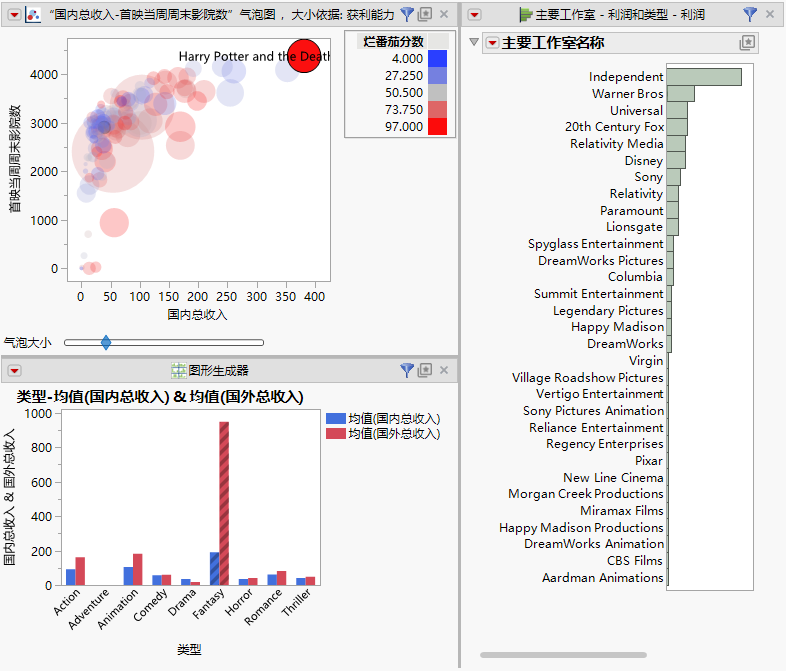Click the bubble plot panel dock/pin icon
786x671 pixels.
click(425, 14)
